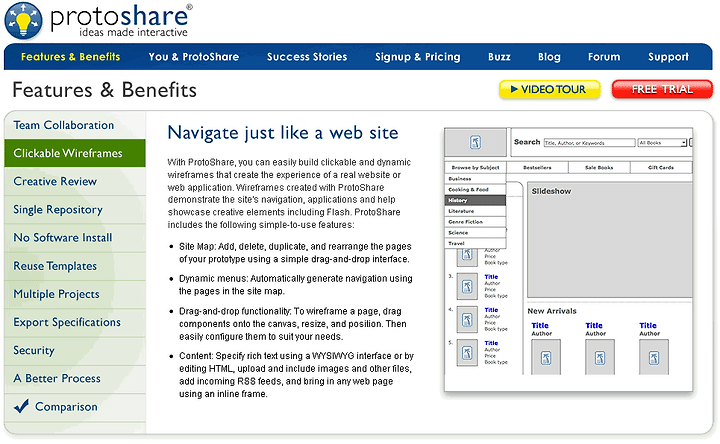Select Multiple Projects in the sidebar
Image resolution: width=720 pixels, height=444 pixels.
[75, 294]
